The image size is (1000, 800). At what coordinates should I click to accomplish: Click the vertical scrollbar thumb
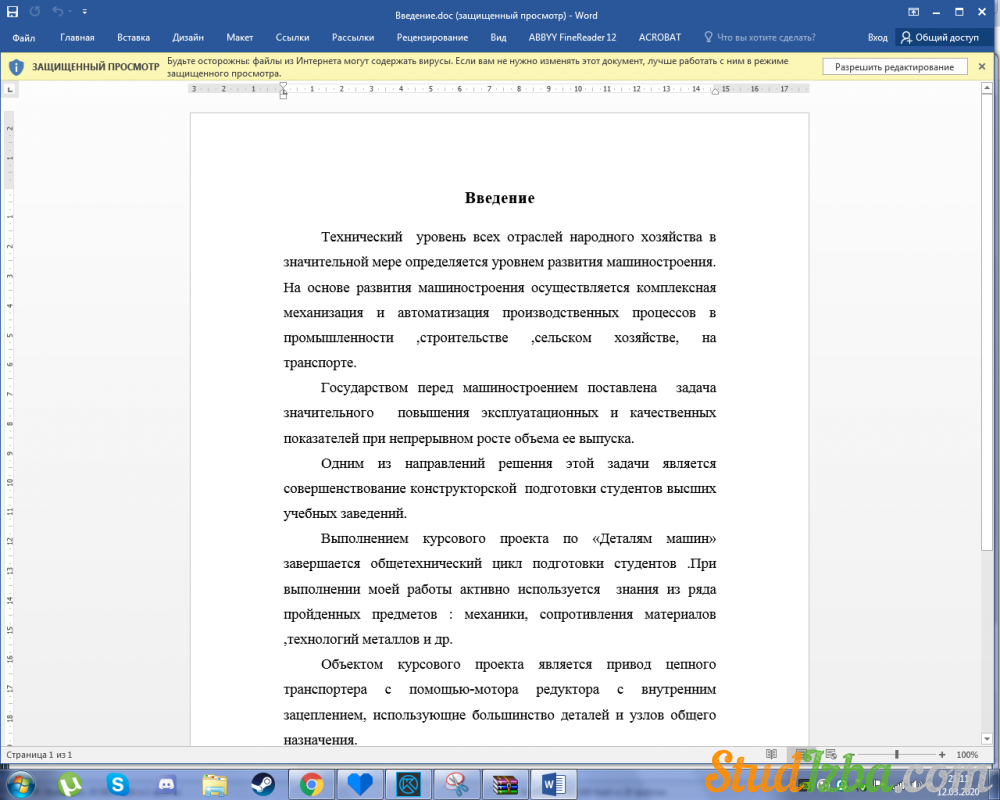[x=987, y=322]
